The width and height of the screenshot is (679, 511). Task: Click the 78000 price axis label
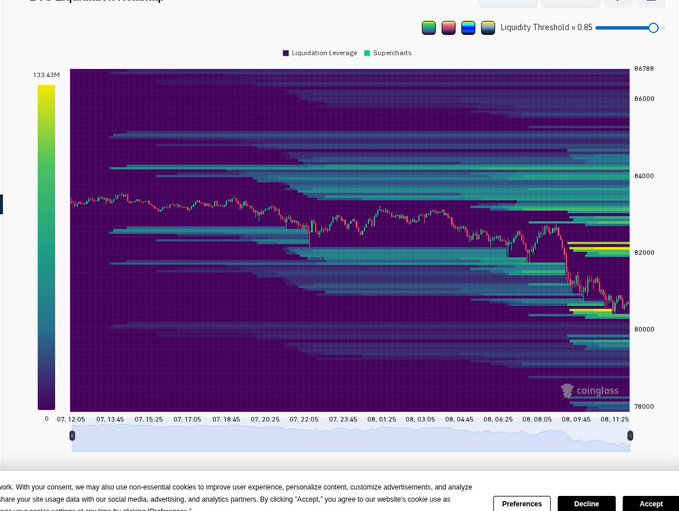tap(644, 406)
